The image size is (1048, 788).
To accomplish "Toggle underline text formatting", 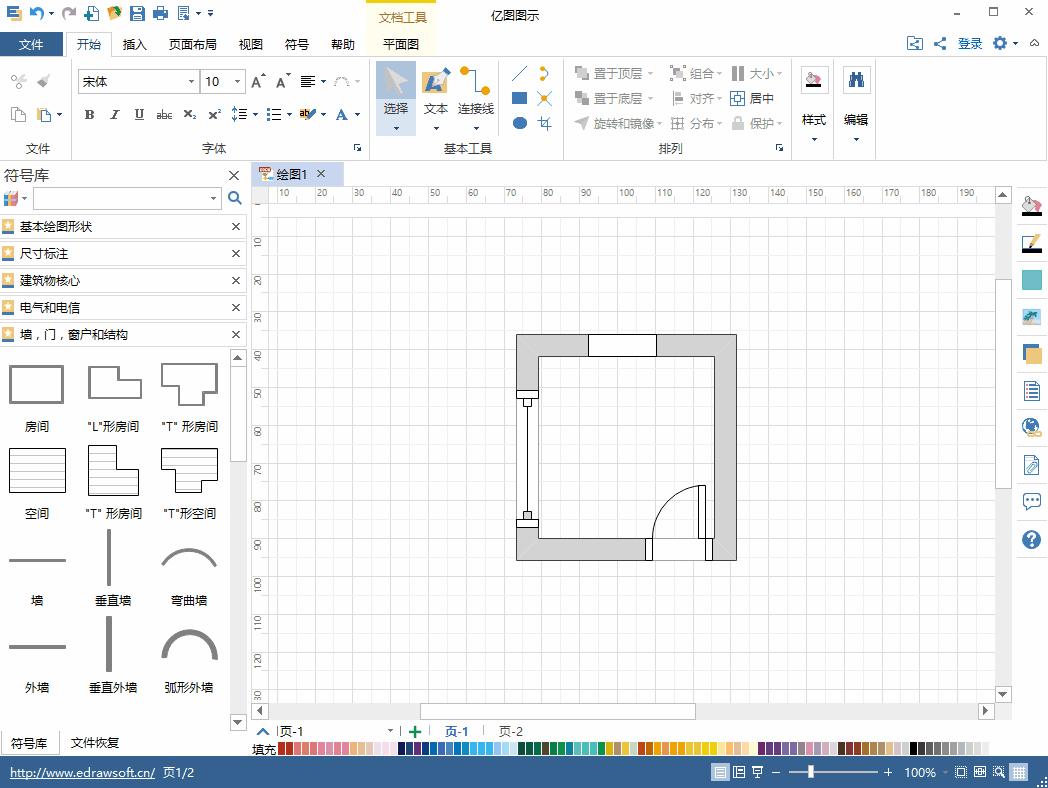I will pyautogui.click(x=139, y=115).
